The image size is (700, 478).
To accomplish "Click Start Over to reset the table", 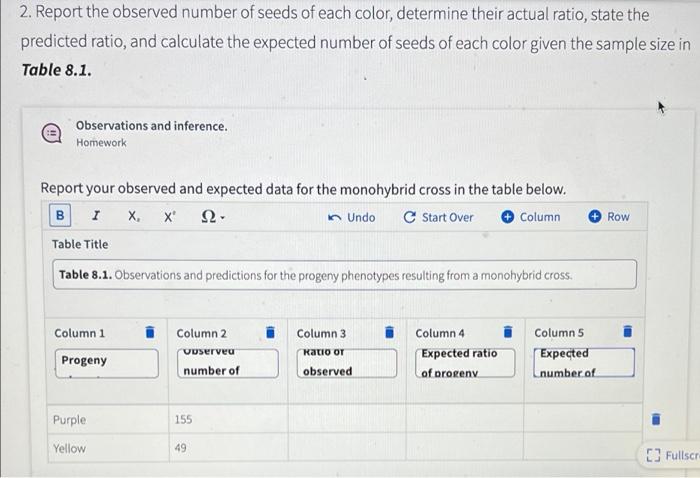I will tap(438, 217).
